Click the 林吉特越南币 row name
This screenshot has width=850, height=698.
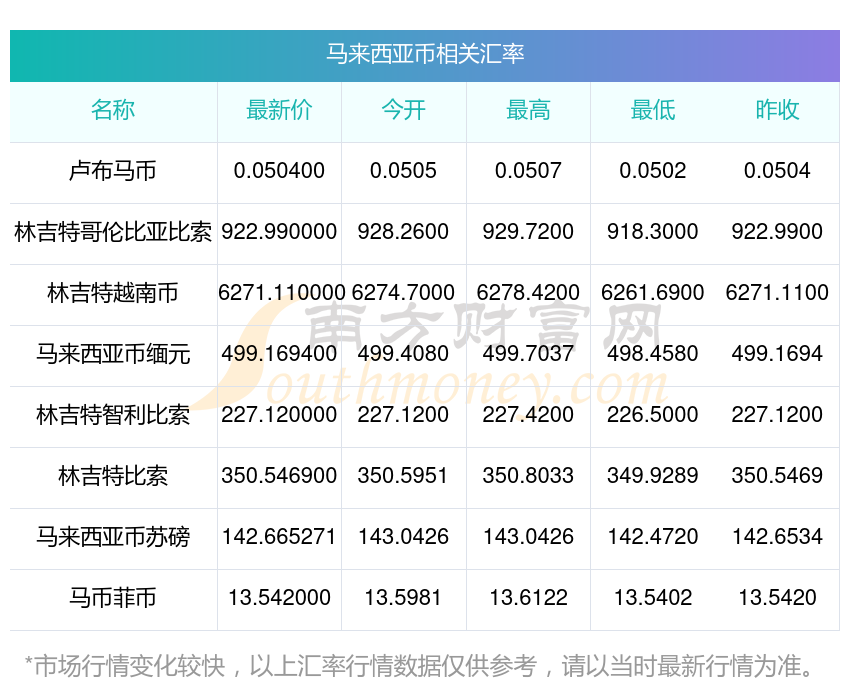113,293
